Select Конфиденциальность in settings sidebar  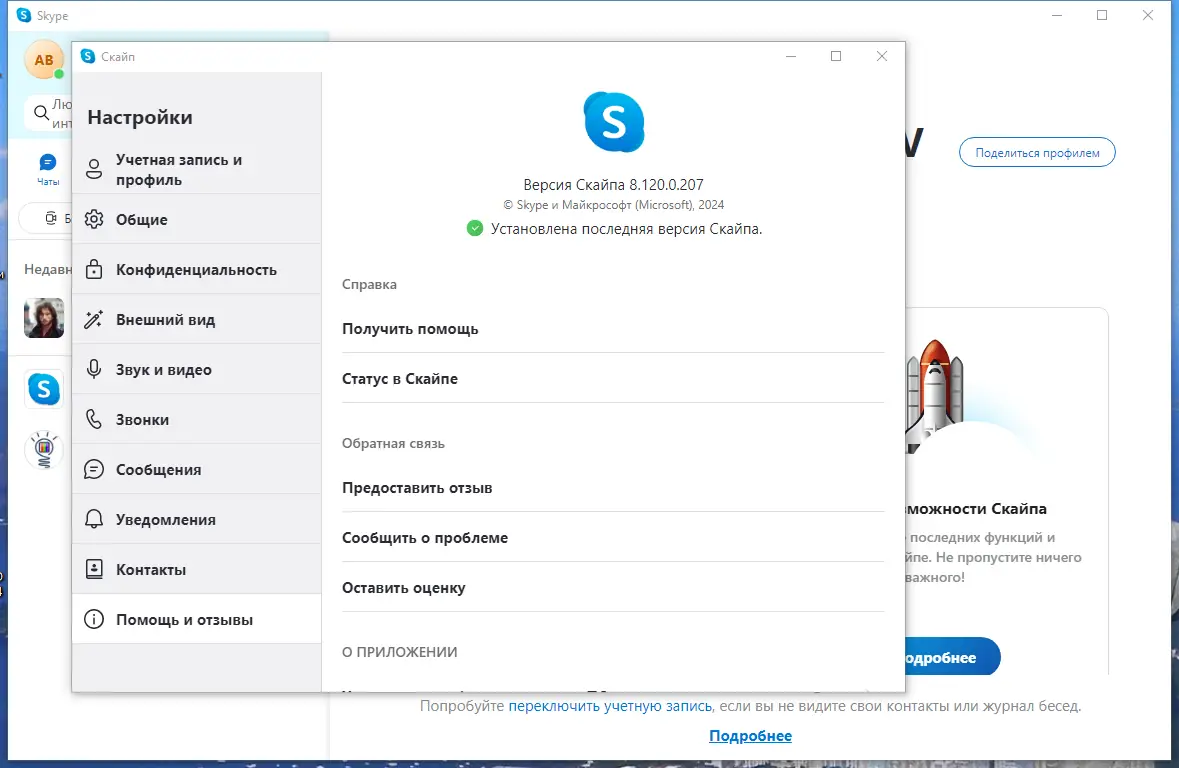tap(196, 269)
